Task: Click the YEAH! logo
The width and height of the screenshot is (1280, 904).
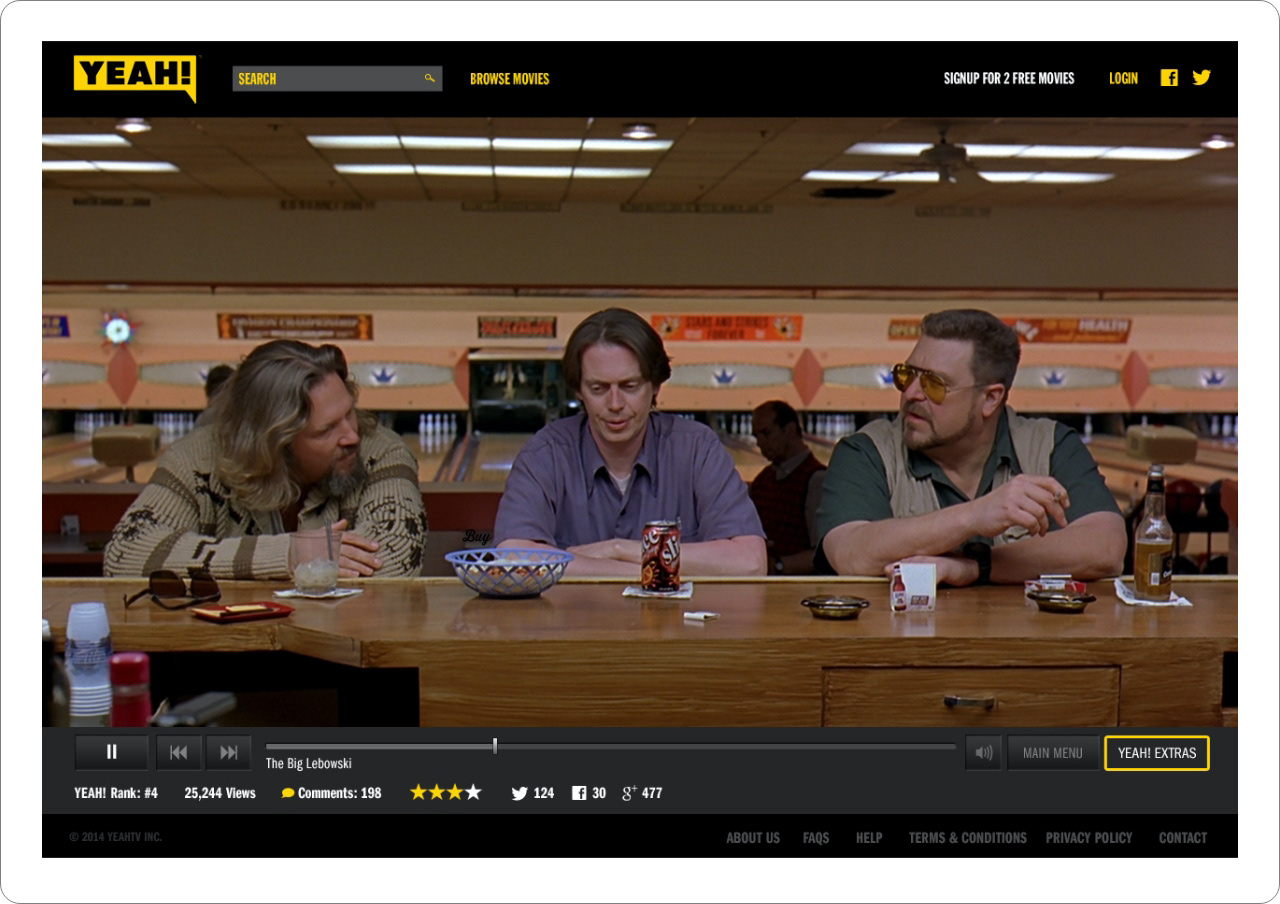Action: click(x=135, y=77)
